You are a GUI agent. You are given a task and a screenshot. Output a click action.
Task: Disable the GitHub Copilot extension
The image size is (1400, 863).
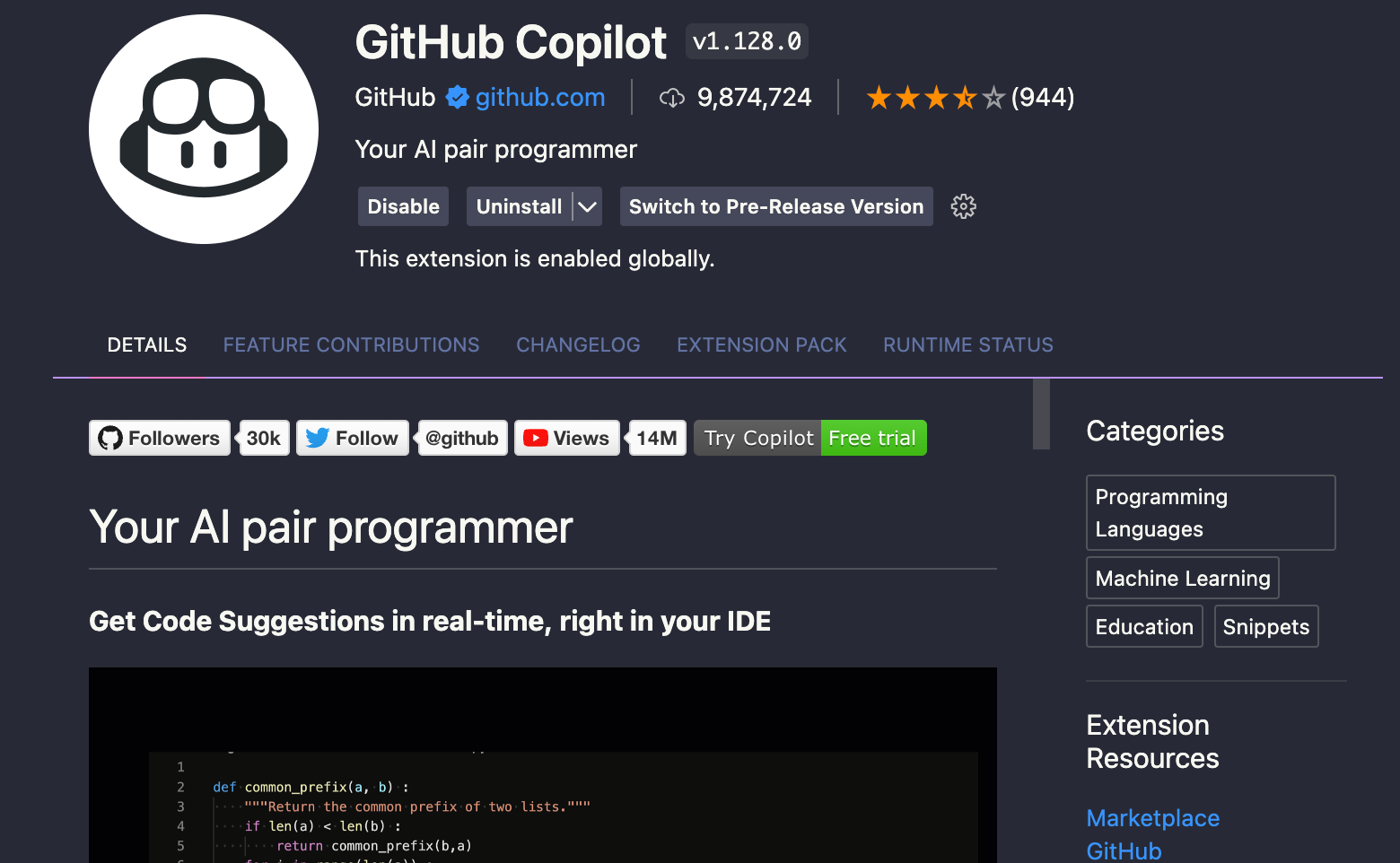(403, 206)
